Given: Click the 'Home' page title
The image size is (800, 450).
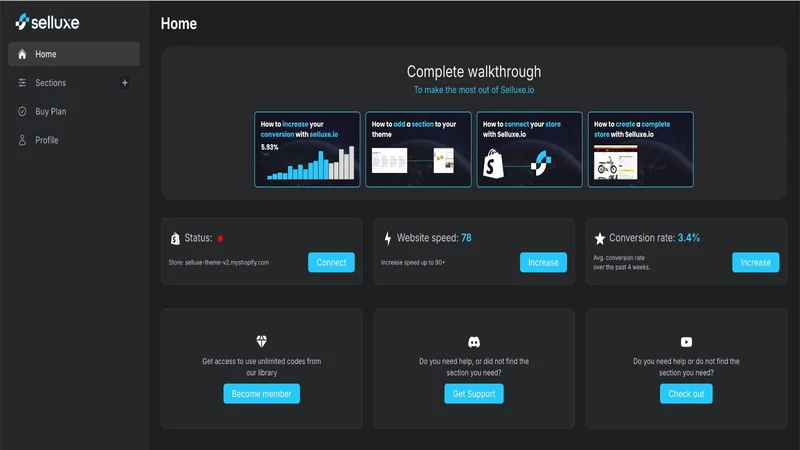Looking at the screenshot, I should pos(179,23).
